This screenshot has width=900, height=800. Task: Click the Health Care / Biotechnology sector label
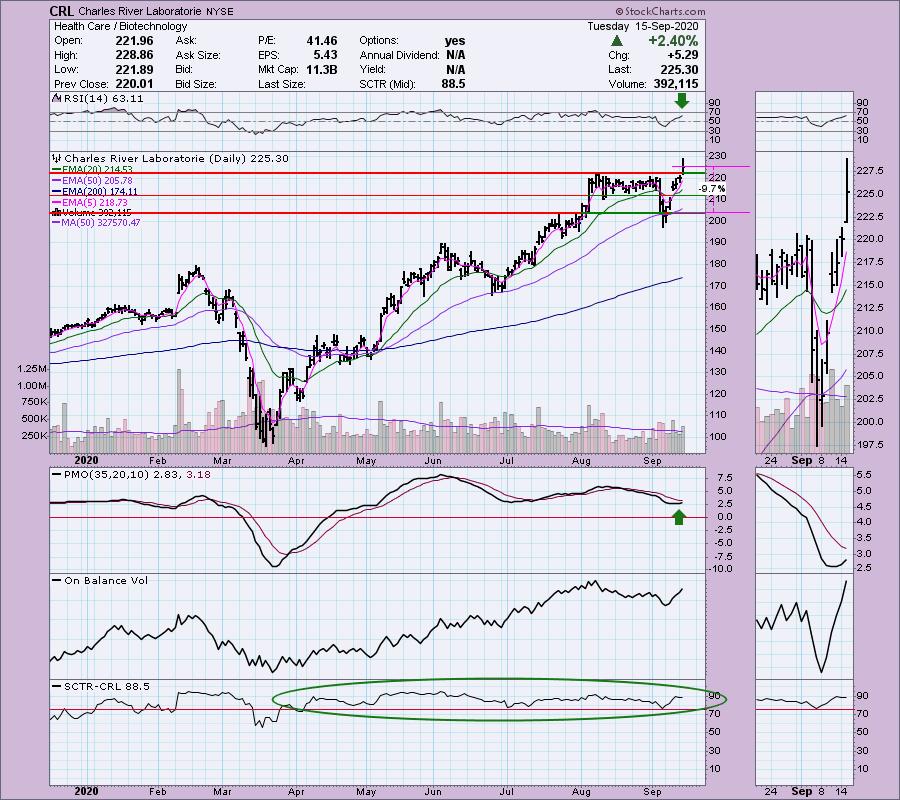click(x=121, y=26)
